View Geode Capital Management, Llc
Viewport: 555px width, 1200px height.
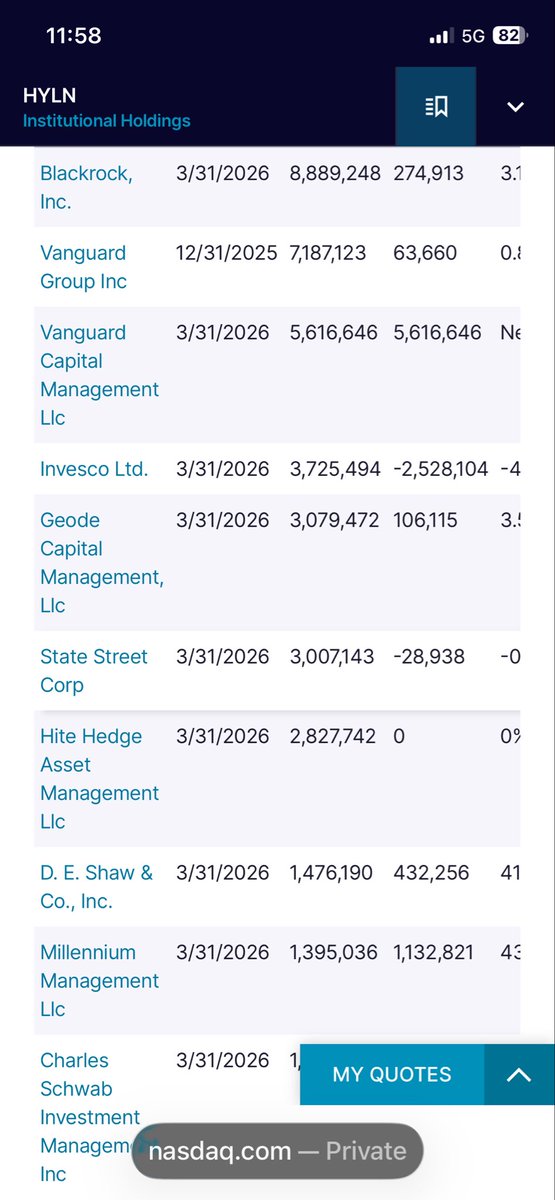102,562
